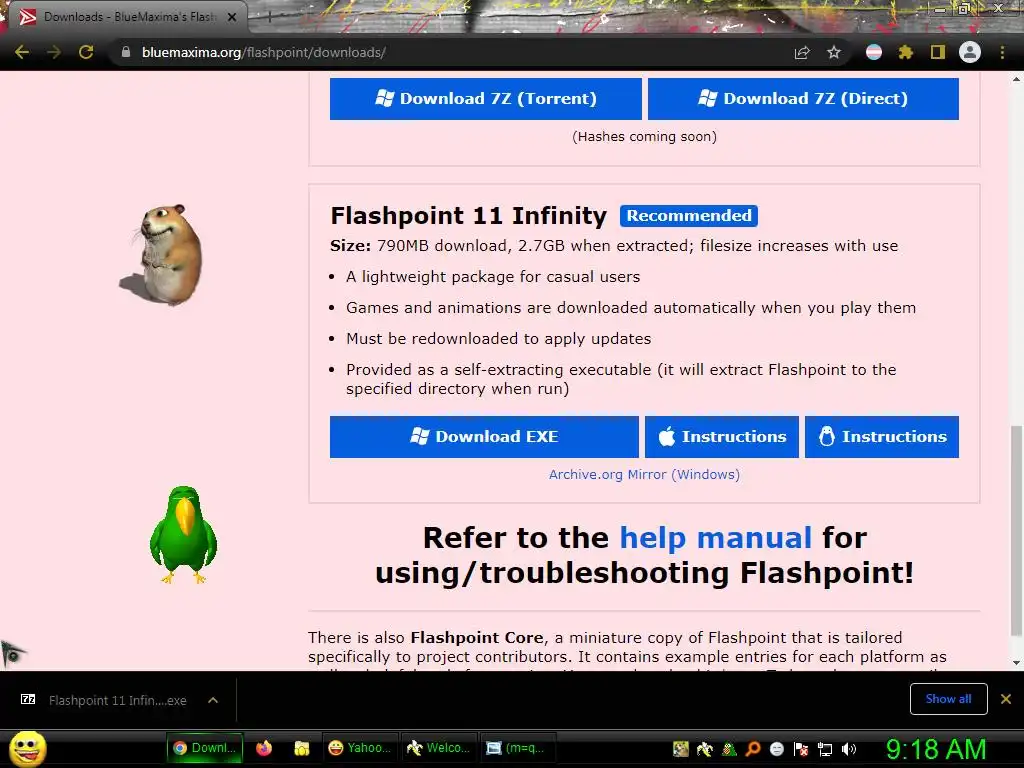1024x768 pixels.
Task: Open a new tab with the plus button
Action: tap(269, 18)
